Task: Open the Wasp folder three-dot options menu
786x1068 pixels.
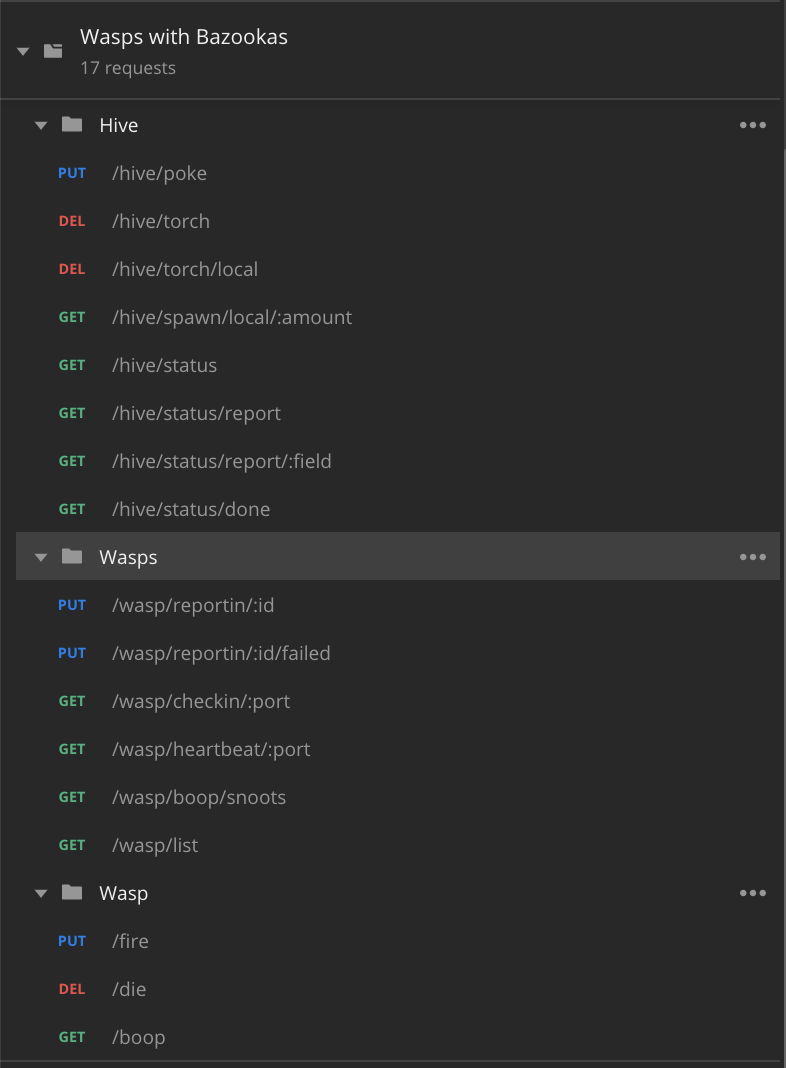Action: [x=752, y=893]
